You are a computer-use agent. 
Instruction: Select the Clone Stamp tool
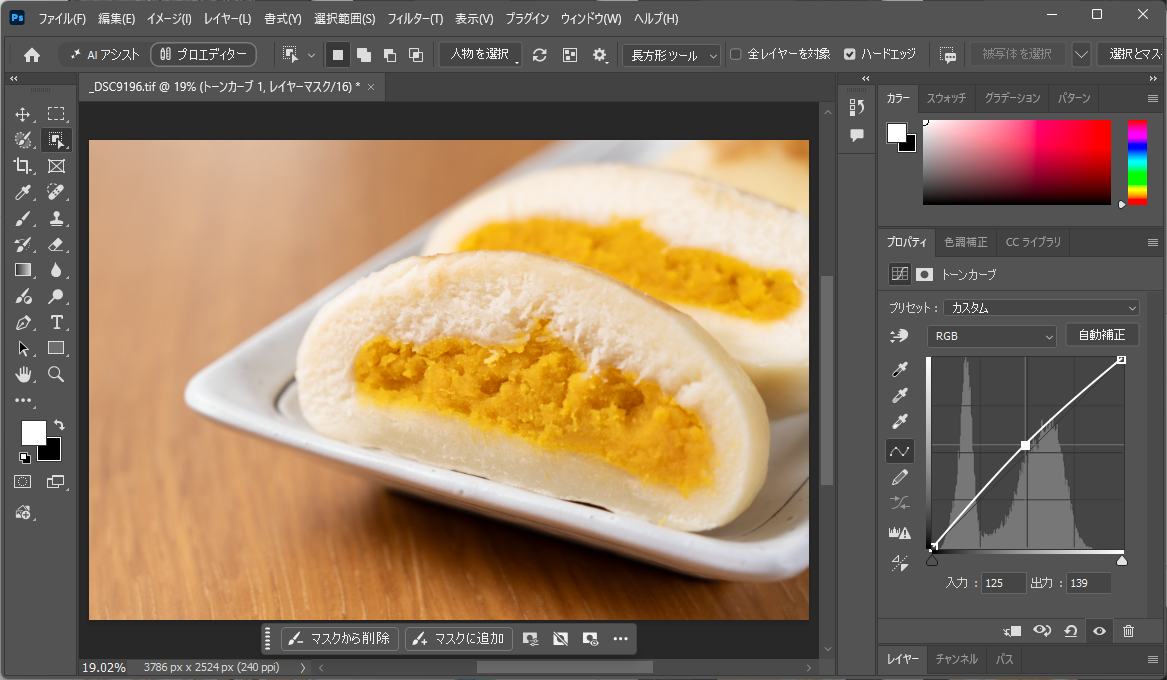[x=56, y=219]
